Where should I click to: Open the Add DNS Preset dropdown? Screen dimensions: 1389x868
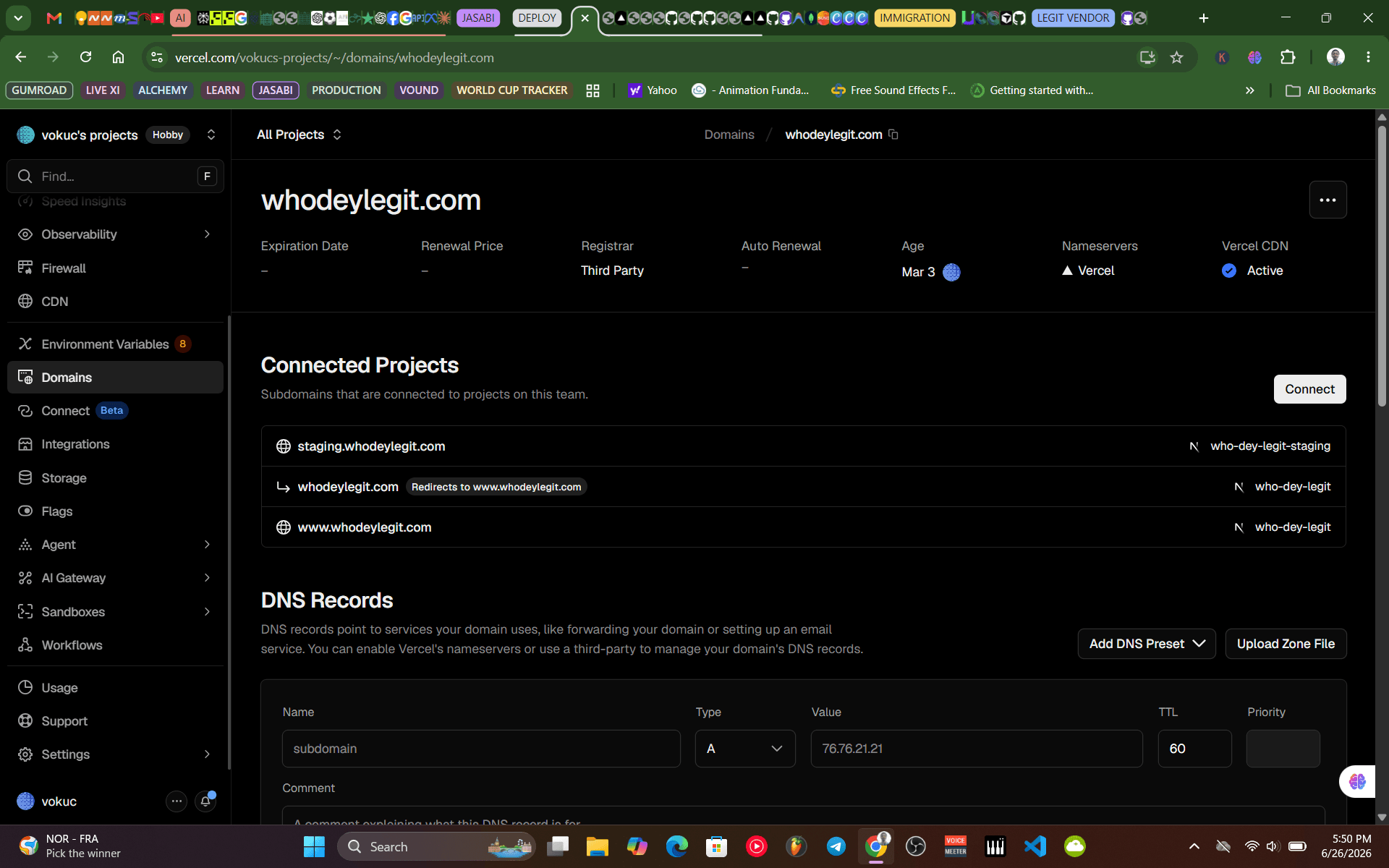1147,644
